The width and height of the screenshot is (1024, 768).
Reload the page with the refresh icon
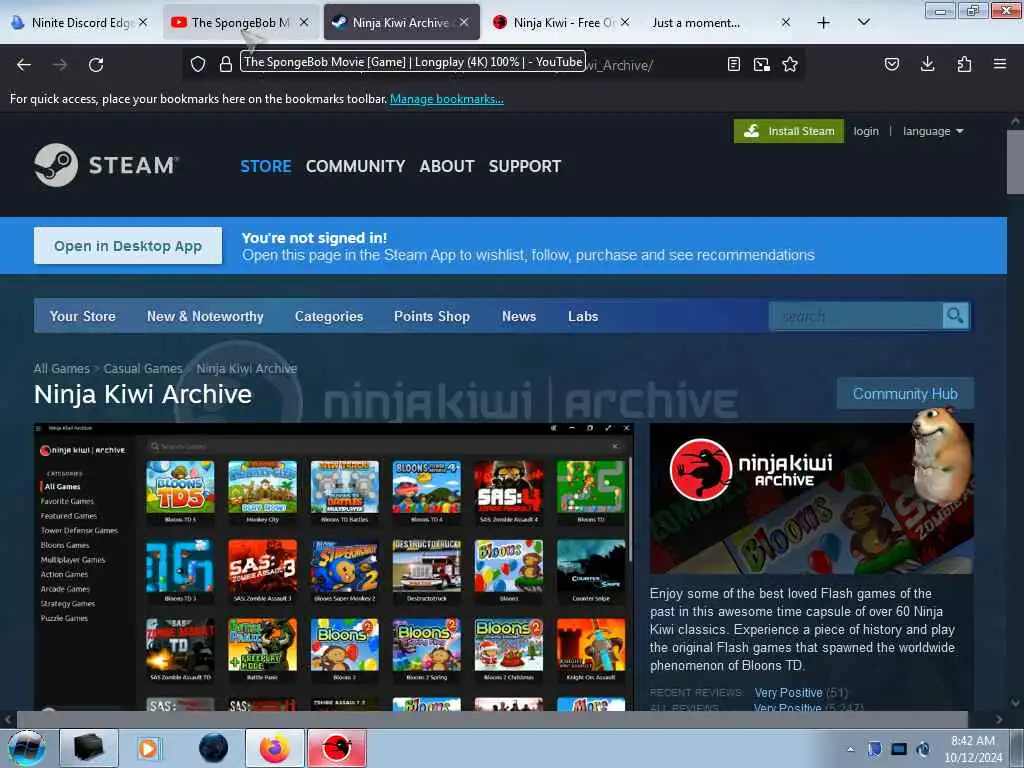coord(96,65)
